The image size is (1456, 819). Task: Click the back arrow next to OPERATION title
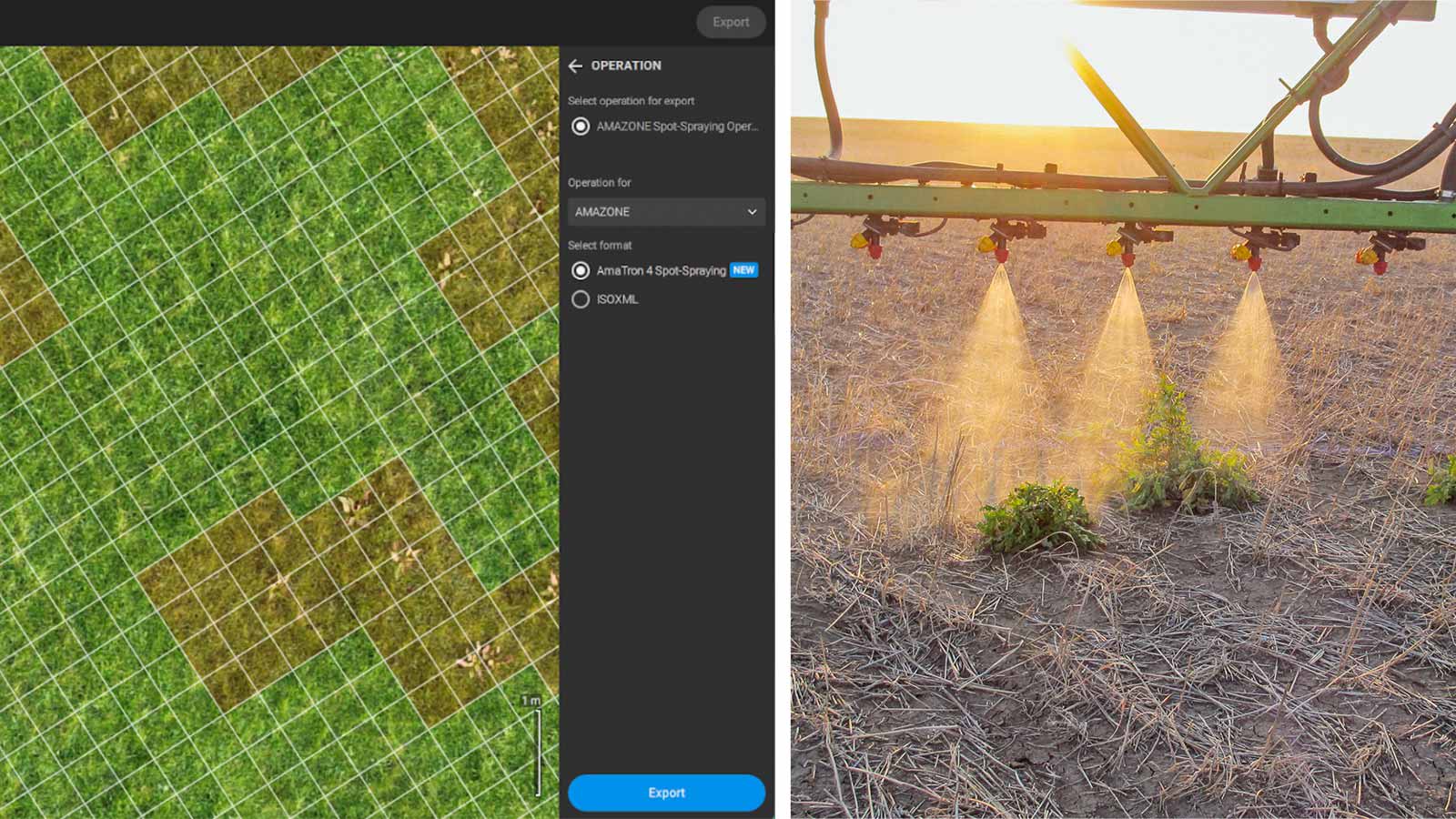[x=576, y=66]
